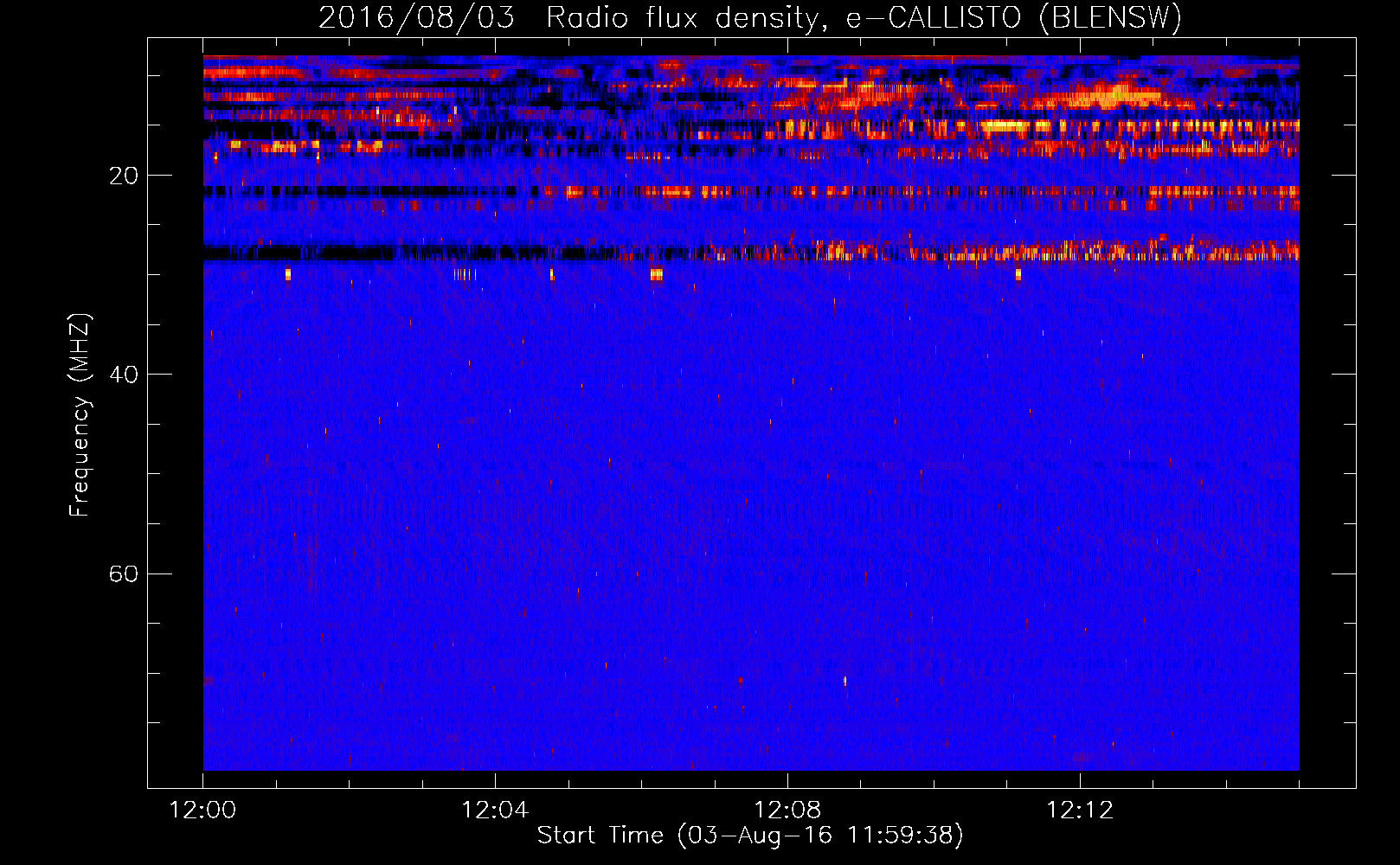Click the '60' frequency tick label
Image resolution: width=1400 pixels, height=865 pixels.
coord(123,573)
